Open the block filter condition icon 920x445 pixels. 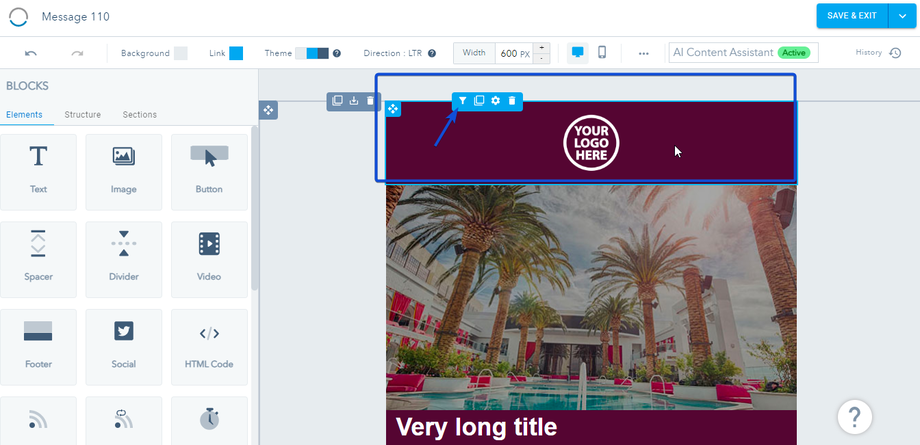pyautogui.click(x=462, y=101)
